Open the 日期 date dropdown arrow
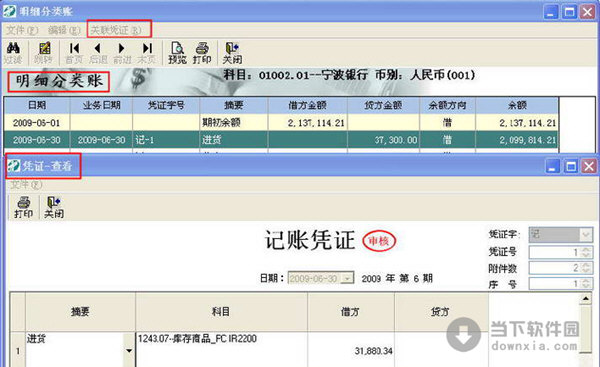This screenshot has width=600, height=367. pos(347,278)
